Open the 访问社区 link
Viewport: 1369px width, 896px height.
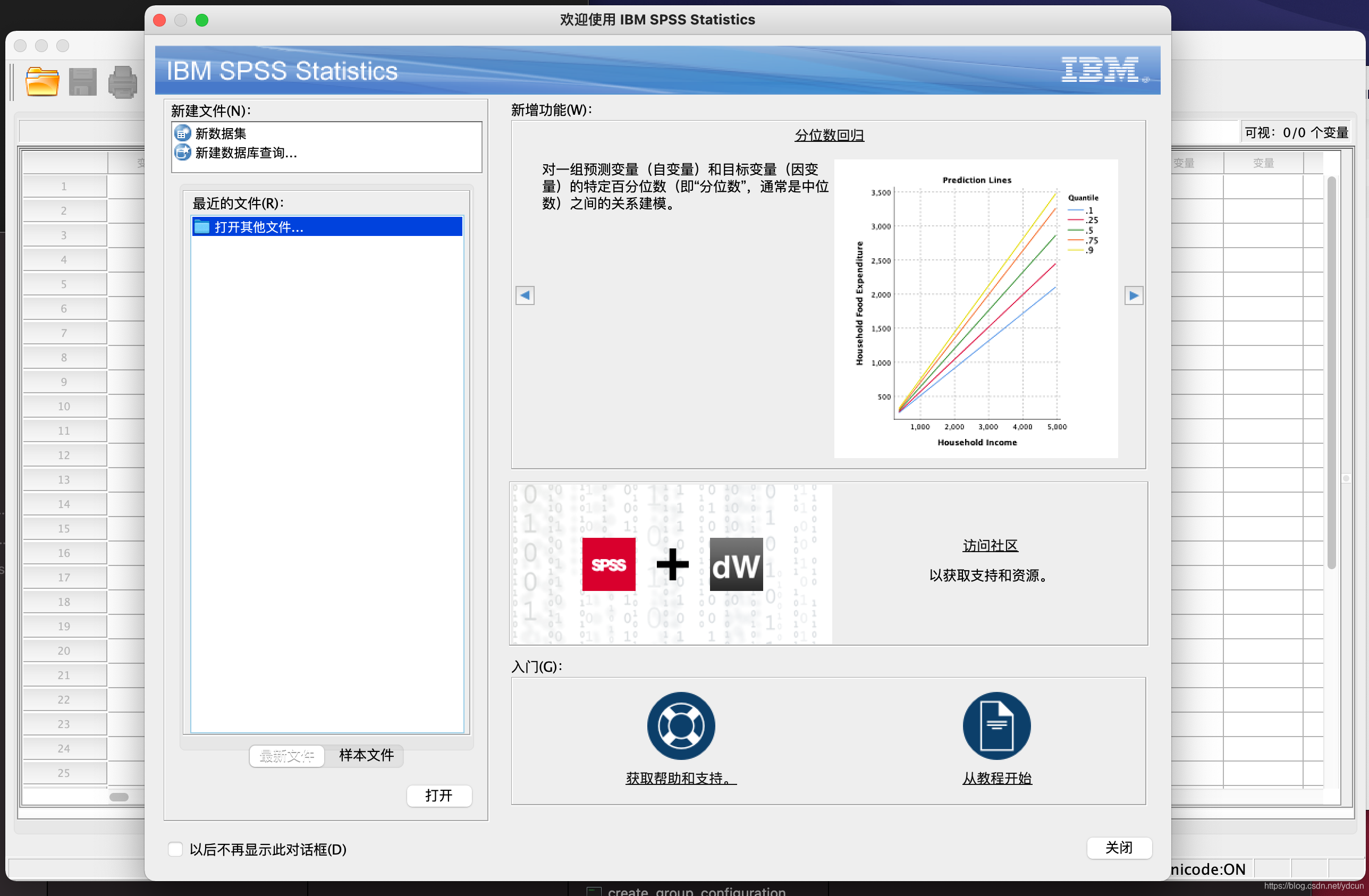coord(990,545)
